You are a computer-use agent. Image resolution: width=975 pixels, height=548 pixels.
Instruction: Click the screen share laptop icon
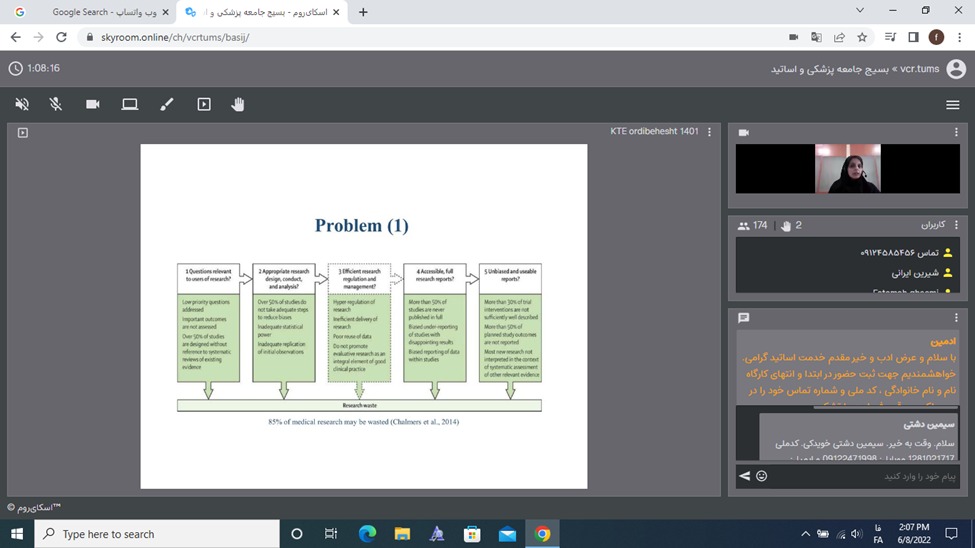[130, 104]
